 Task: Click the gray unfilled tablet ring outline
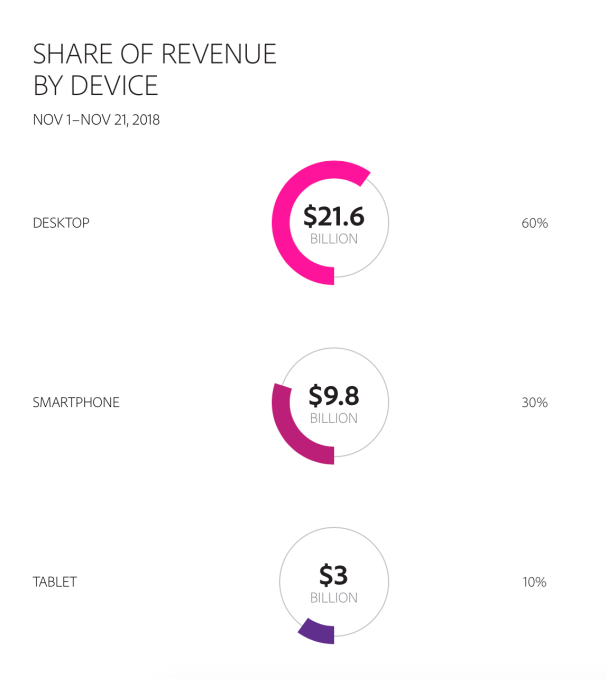(388, 582)
